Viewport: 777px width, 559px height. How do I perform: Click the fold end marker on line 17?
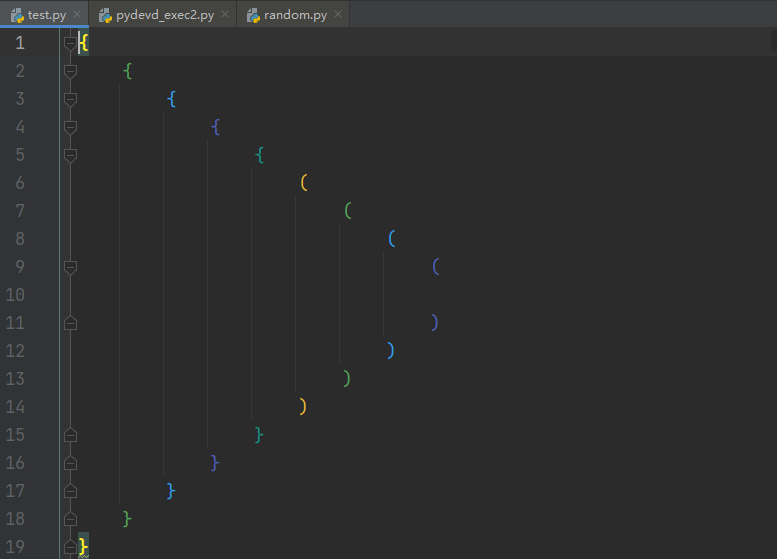pos(70,491)
